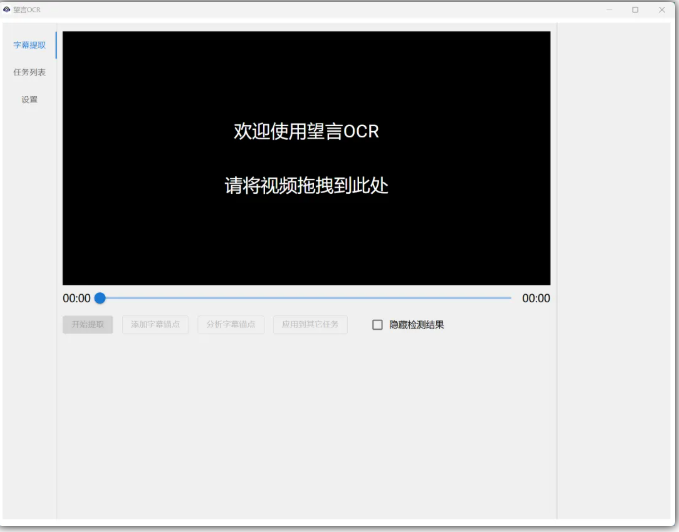
Task: Maximize the 望言OCR window
Action: (635, 10)
